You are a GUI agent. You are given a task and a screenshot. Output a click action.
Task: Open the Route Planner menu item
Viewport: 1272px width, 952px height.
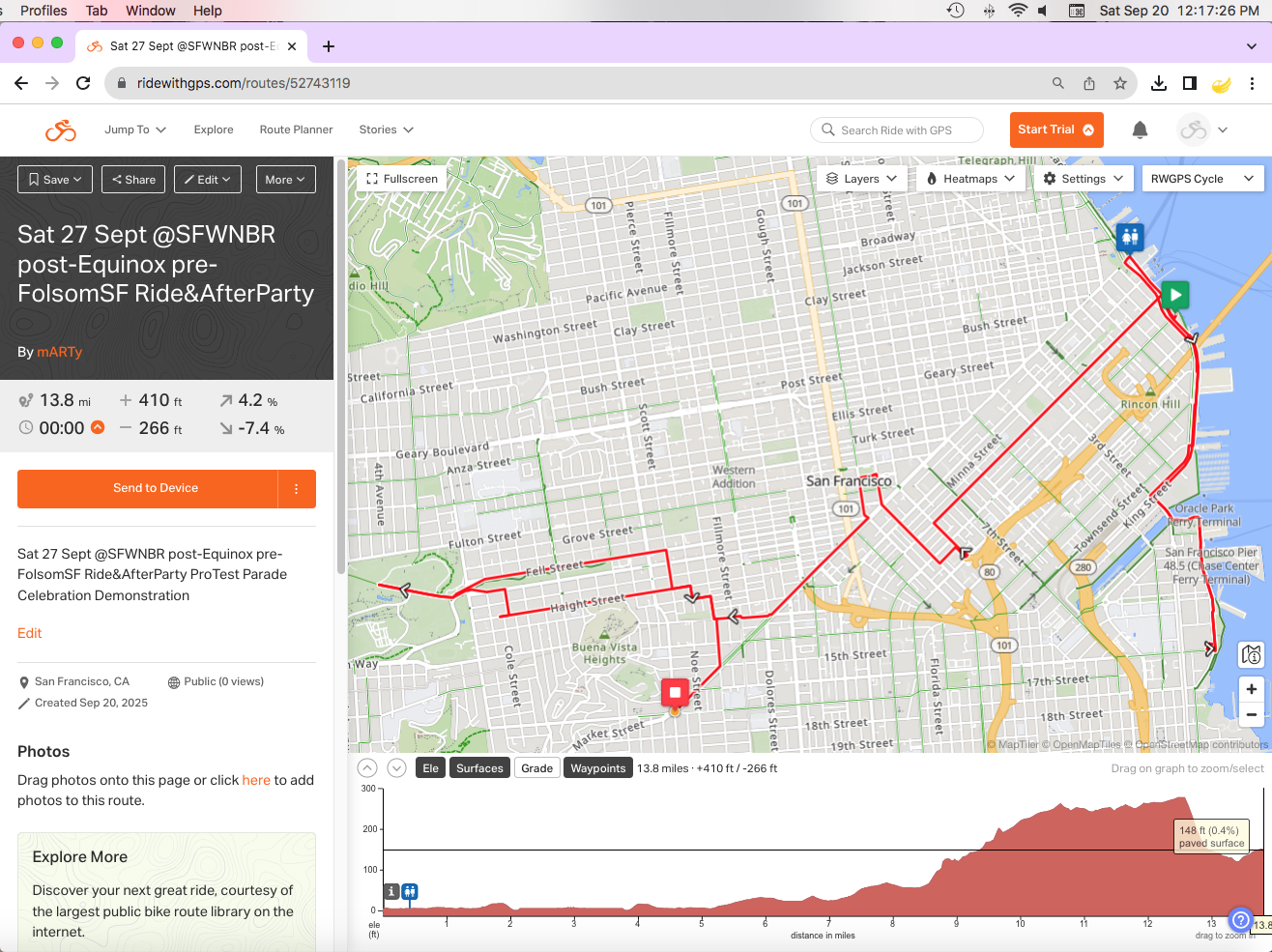[296, 130]
